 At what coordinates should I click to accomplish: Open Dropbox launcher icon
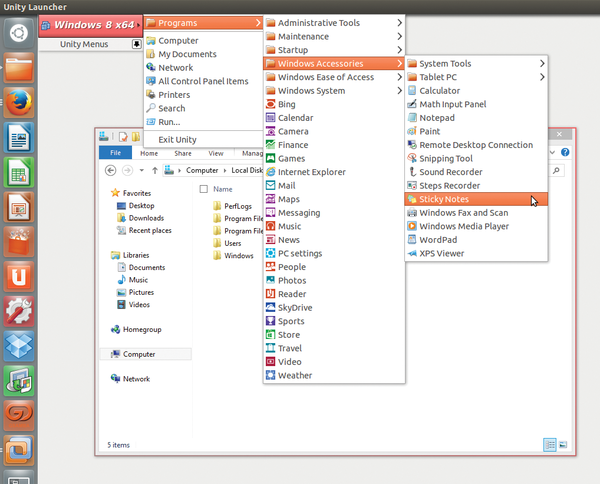tap(19, 346)
